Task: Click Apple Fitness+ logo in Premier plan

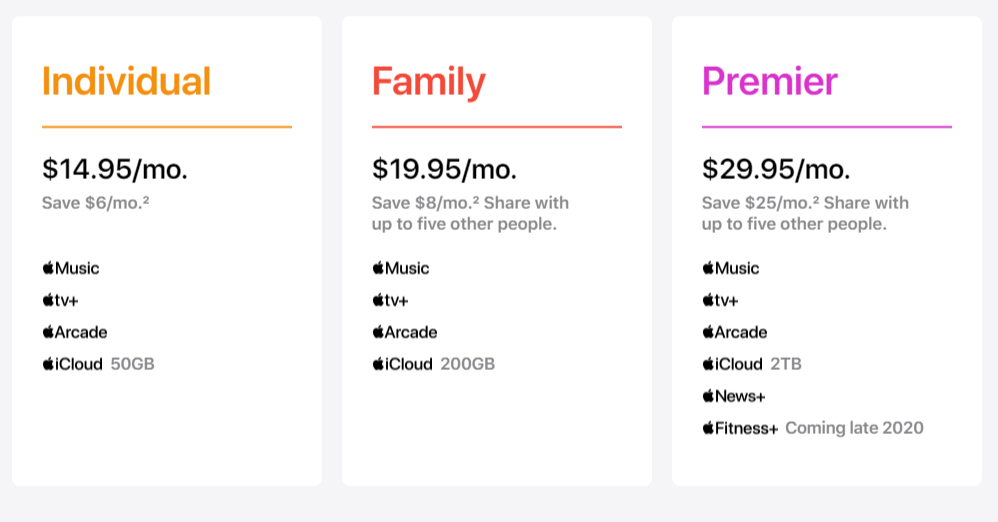Action: pos(740,428)
